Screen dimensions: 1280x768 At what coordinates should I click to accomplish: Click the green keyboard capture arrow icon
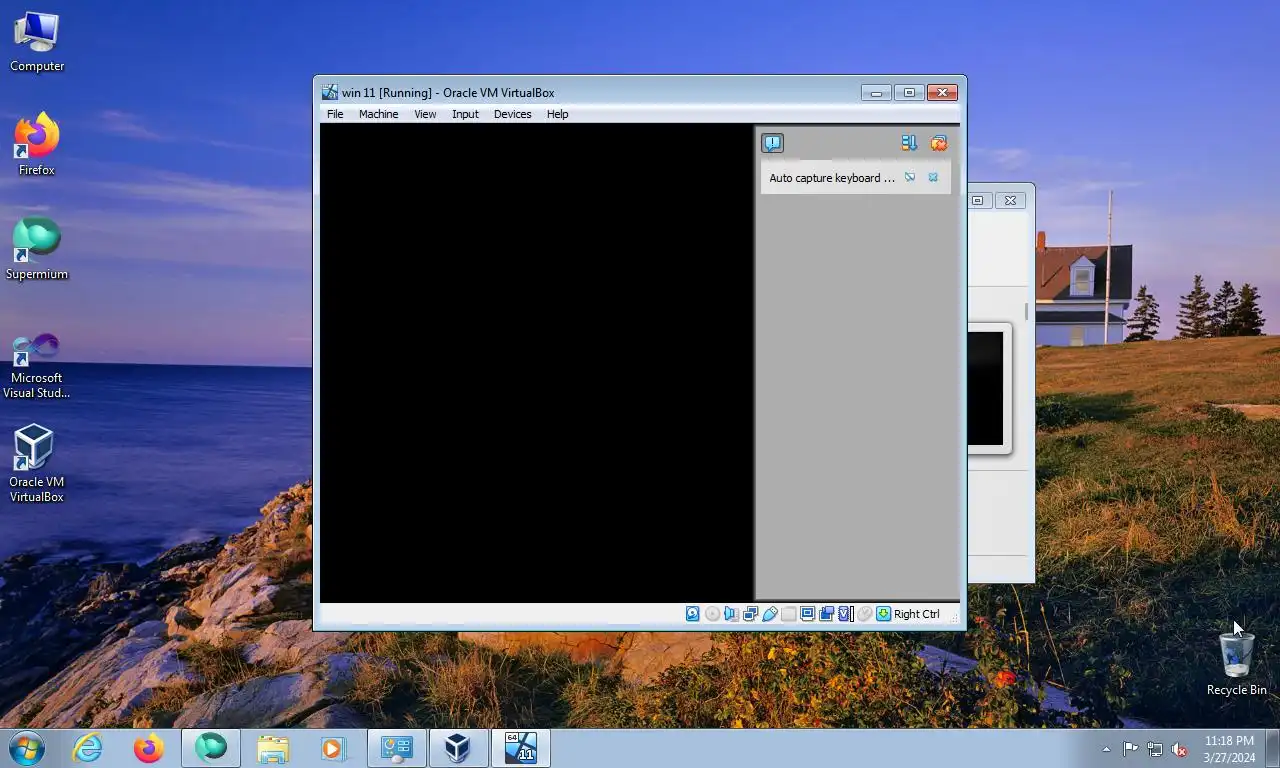883,614
